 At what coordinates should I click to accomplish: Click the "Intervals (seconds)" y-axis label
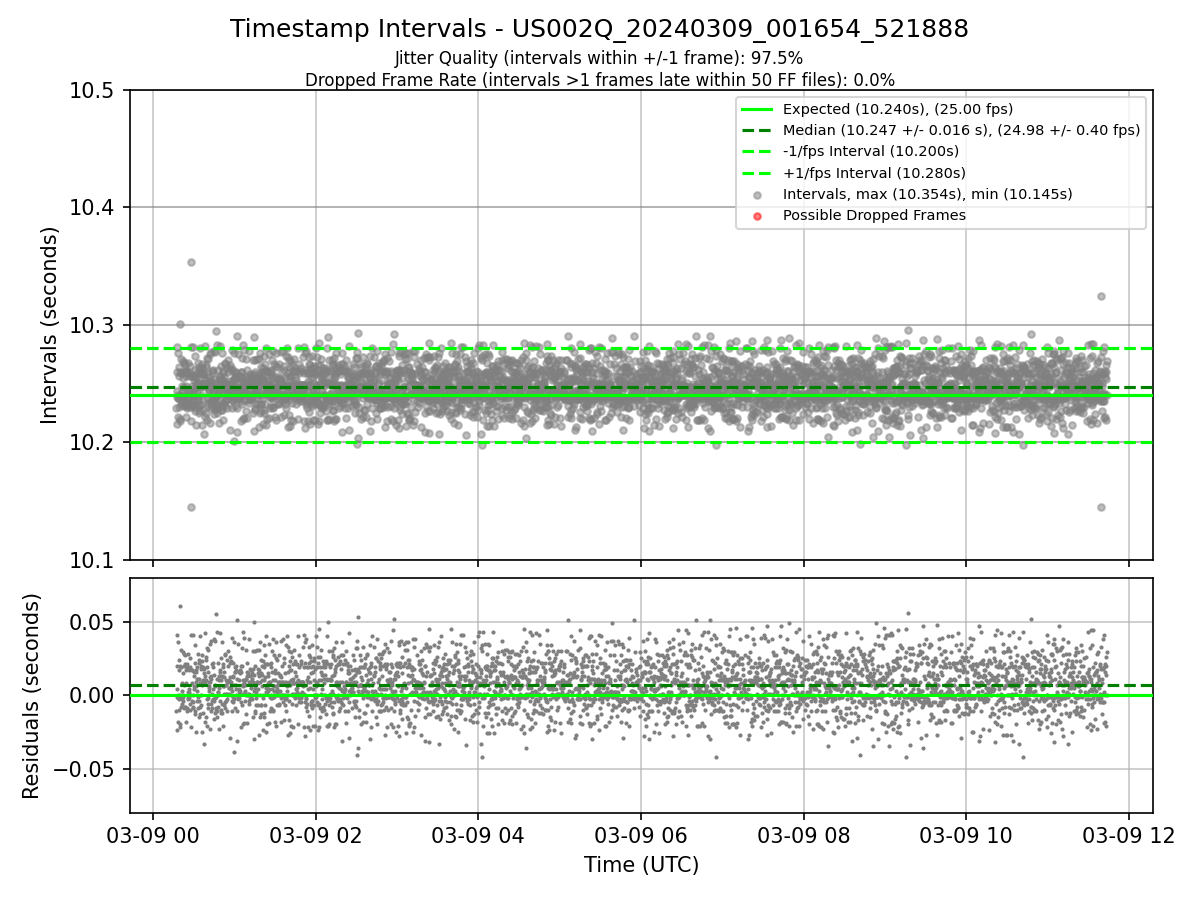[51, 324]
